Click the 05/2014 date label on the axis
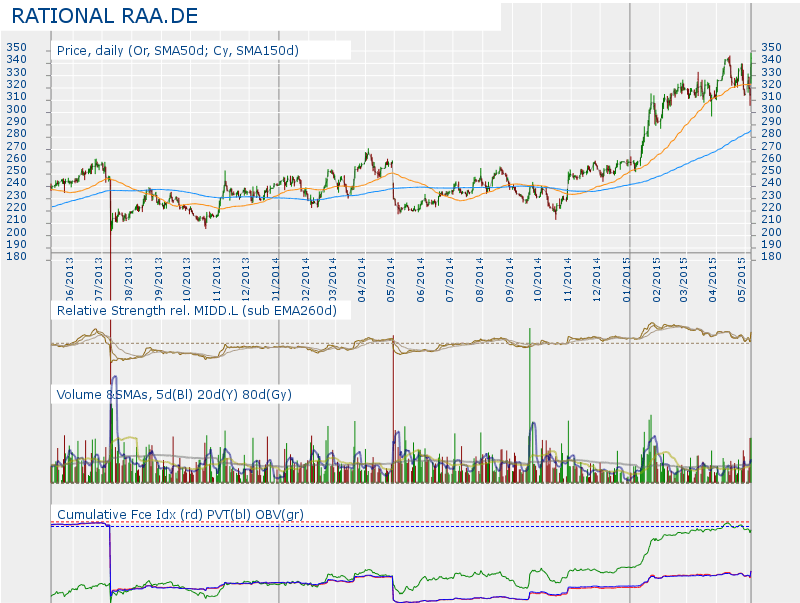This screenshot has width=800, height=603. click(391, 280)
